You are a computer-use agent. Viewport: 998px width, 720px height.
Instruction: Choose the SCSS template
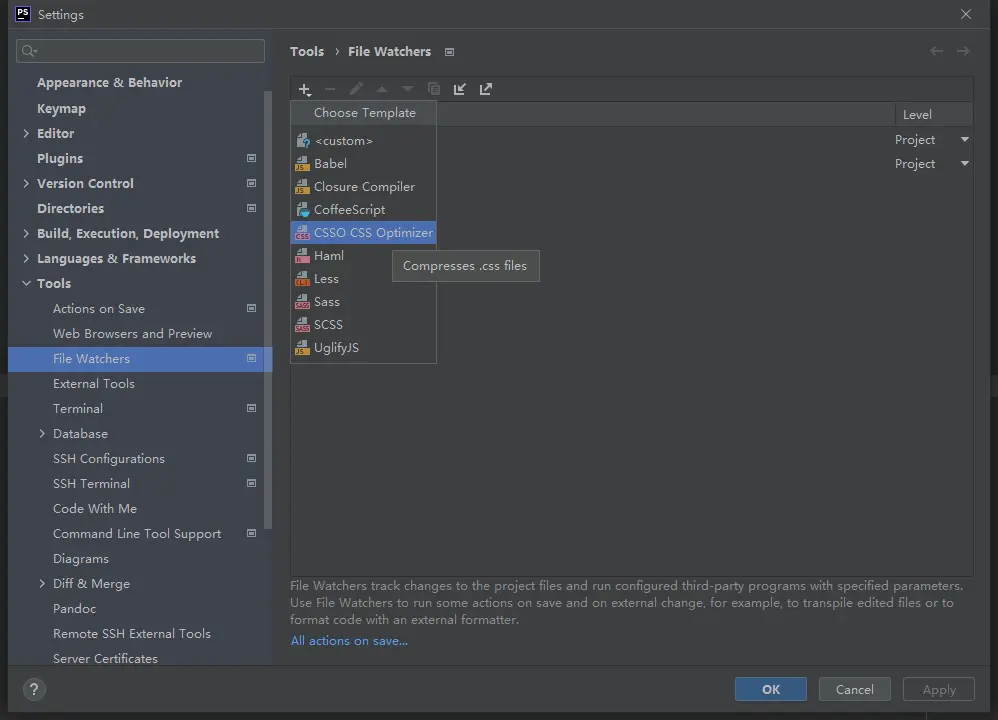pyautogui.click(x=363, y=324)
